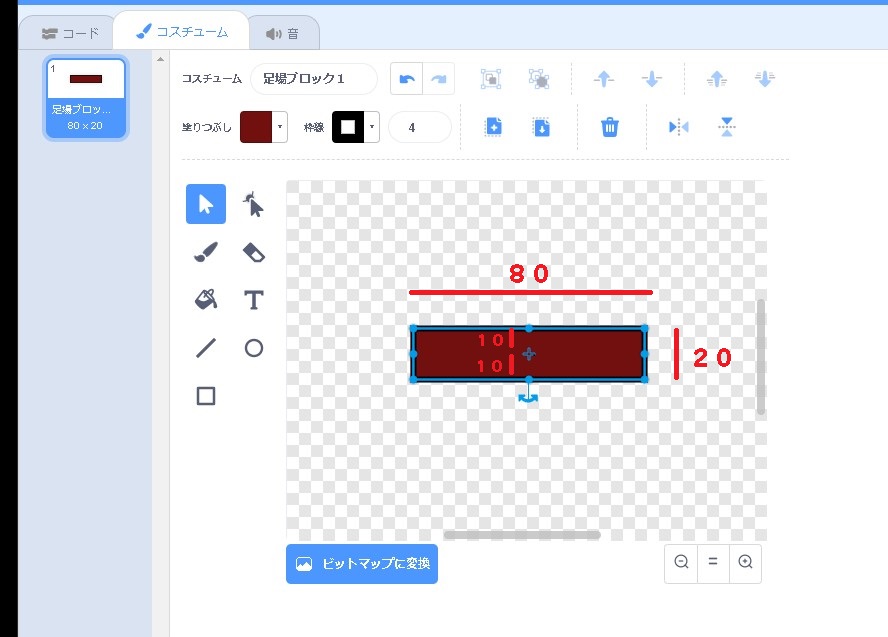Image resolution: width=888 pixels, height=637 pixels.
Task: Open the 音 tab
Action: [283, 33]
